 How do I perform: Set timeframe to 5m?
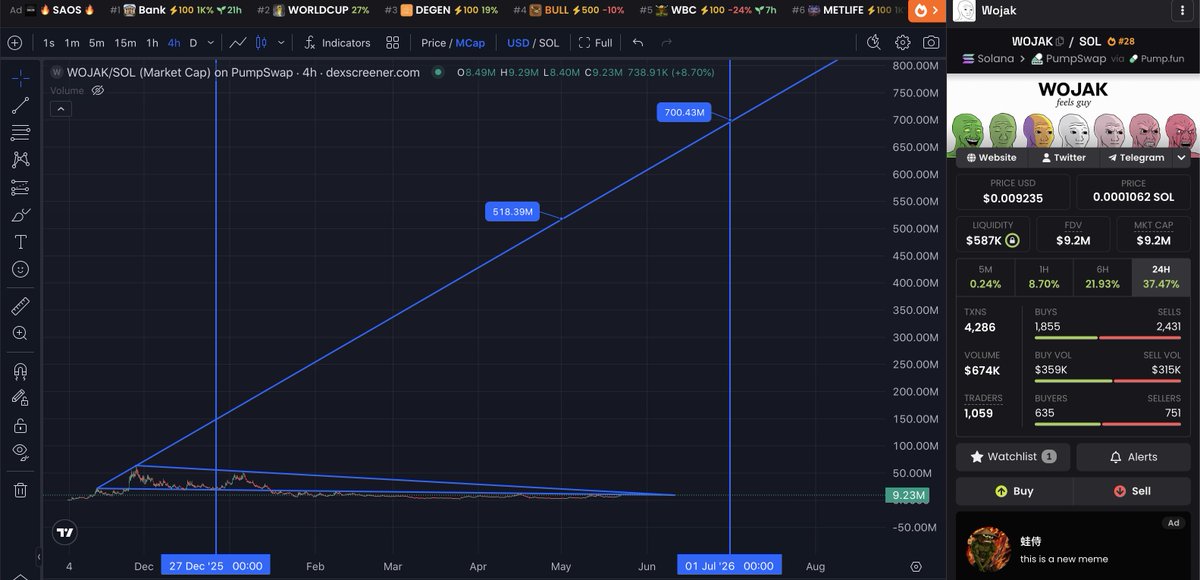point(96,43)
